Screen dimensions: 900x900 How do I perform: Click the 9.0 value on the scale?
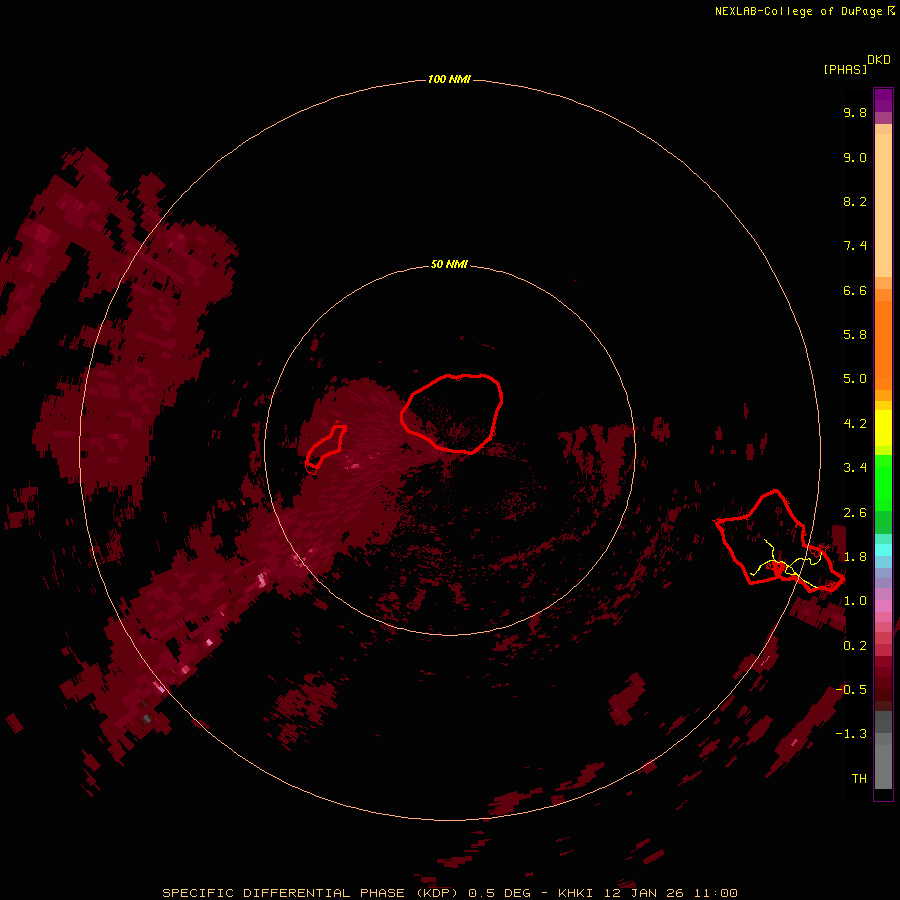click(855, 157)
